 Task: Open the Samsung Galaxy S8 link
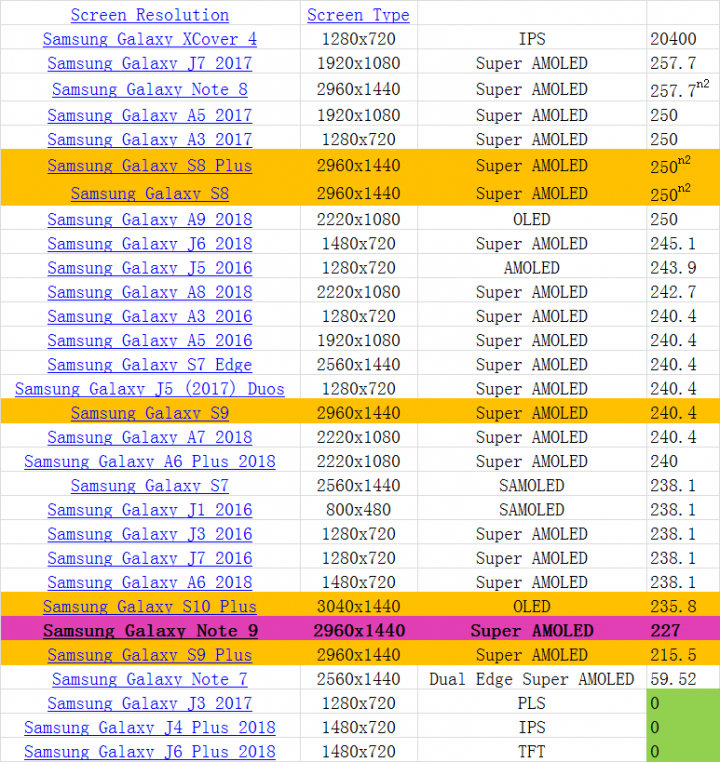point(150,193)
